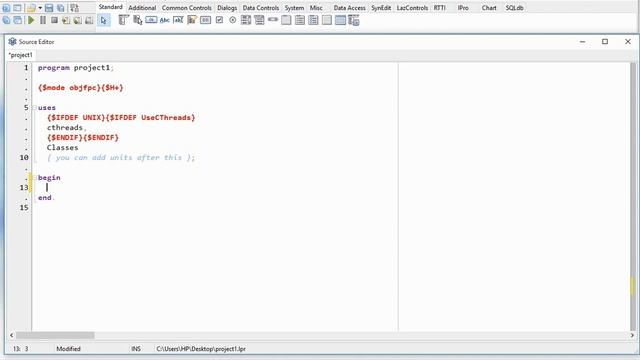Collapse the uses code fold marker
This screenshot has width=640, height=360.
(x=35, y=108)
